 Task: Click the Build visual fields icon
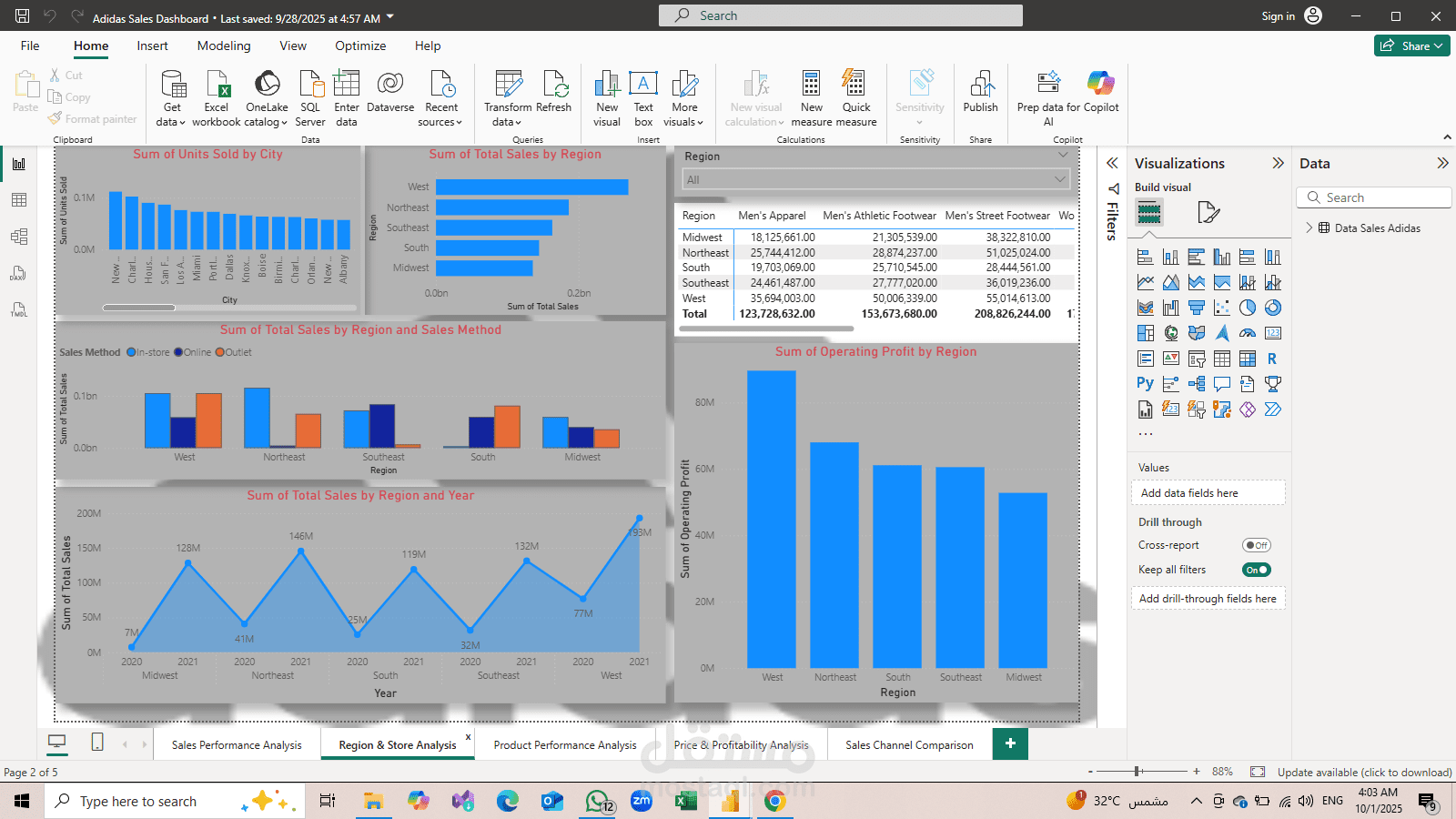point(1149,213)
